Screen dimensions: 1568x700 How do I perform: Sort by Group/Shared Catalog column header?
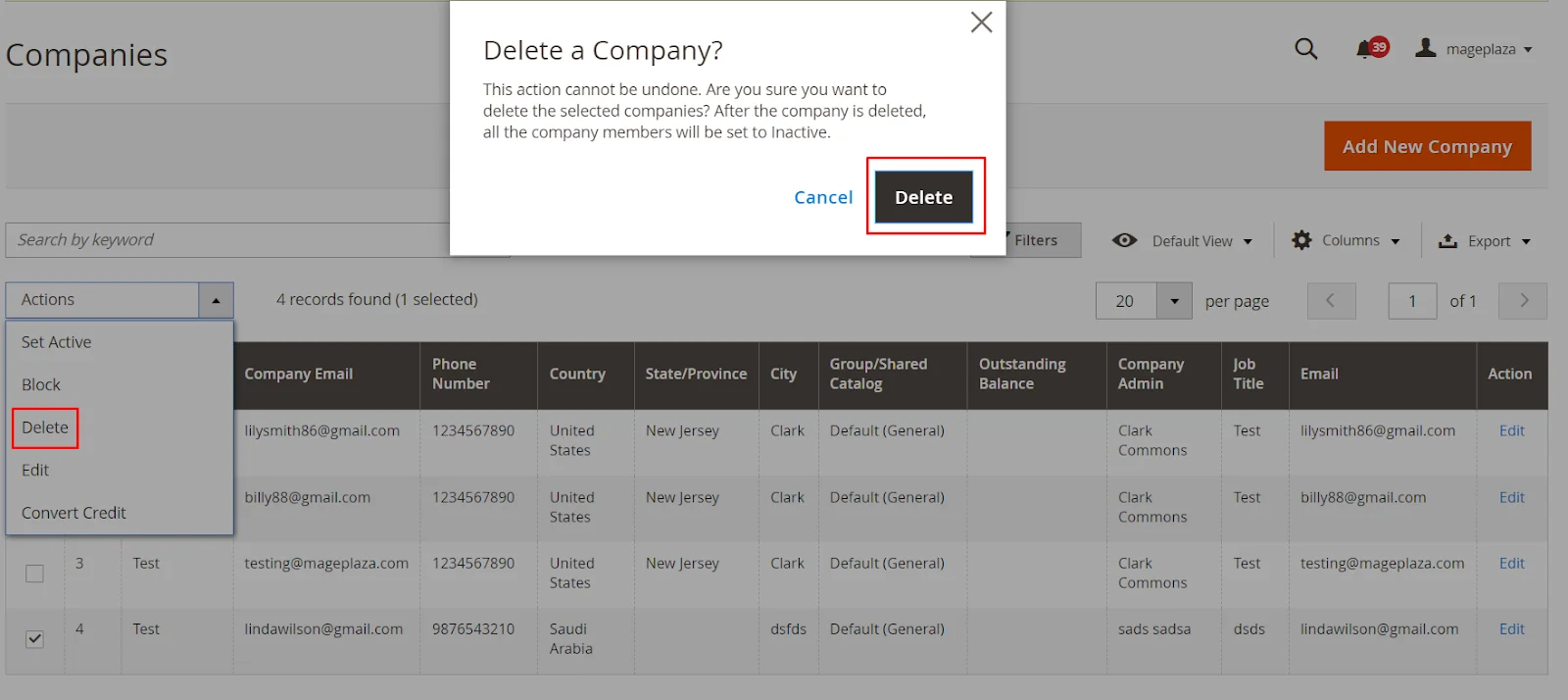892,375
